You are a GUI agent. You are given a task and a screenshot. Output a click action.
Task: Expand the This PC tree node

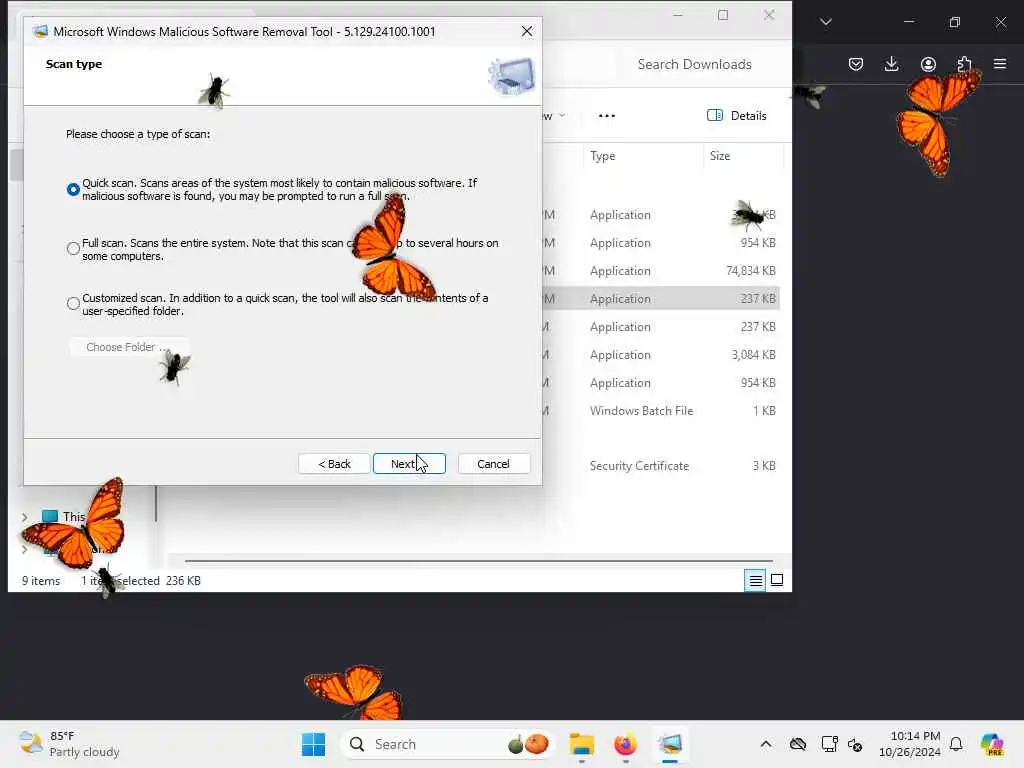[25, 517]
